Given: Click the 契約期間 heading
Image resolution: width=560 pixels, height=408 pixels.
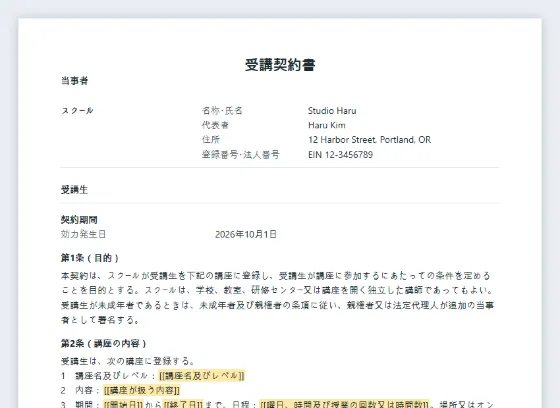Looking at the screenshot, I should pyautogui.click(x=79, y=220).
